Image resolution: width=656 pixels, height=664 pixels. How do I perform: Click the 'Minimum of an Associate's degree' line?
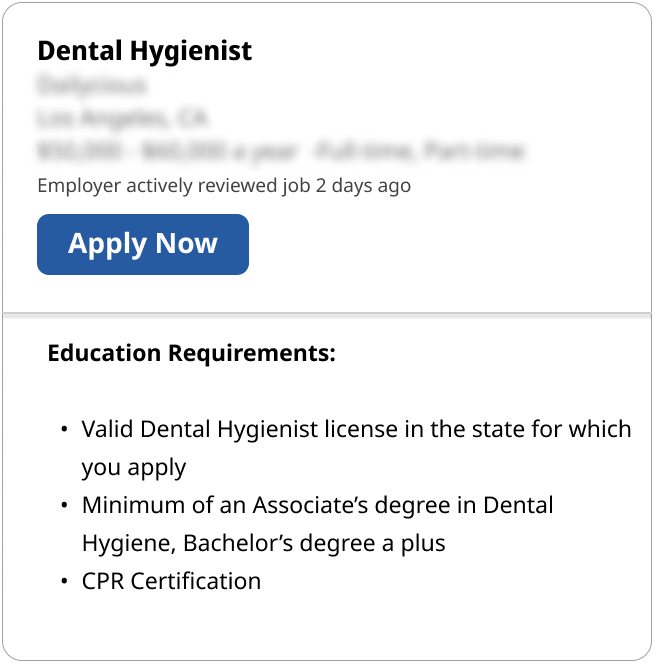point(317,505)
